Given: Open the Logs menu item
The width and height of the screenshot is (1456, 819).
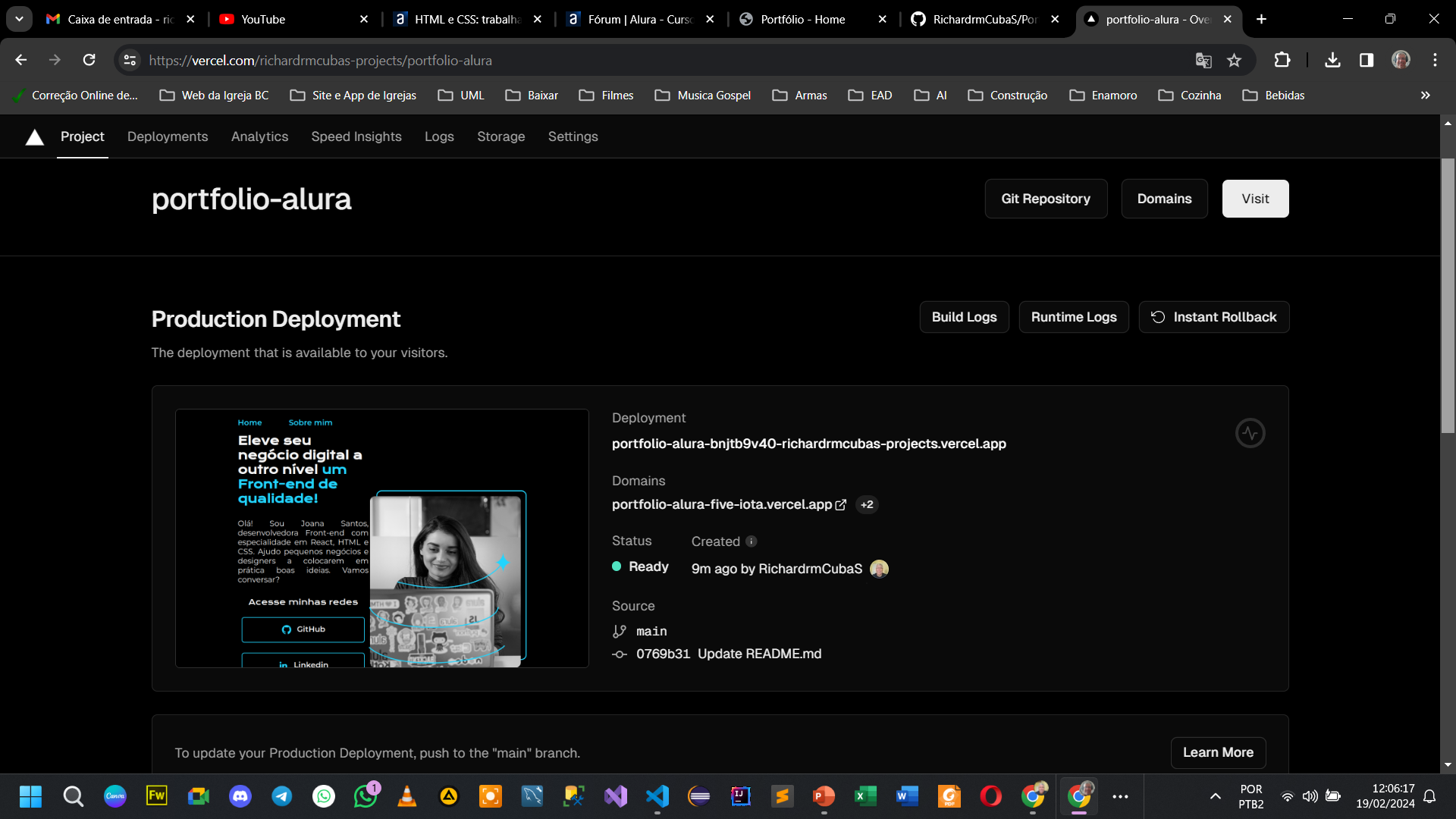Looking at the screenshot, I should (439, 136).
